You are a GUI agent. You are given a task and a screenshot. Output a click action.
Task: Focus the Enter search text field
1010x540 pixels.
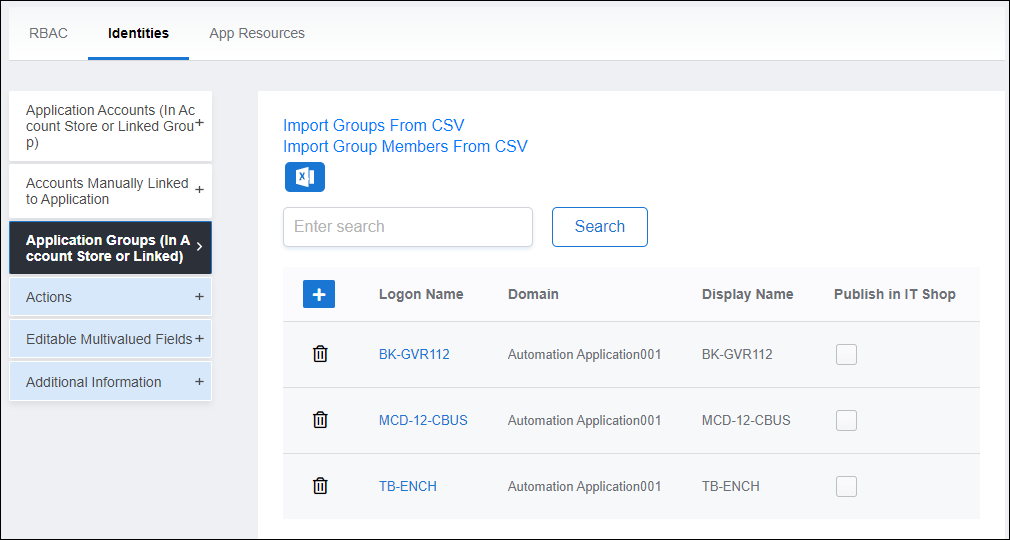(408, 227)
